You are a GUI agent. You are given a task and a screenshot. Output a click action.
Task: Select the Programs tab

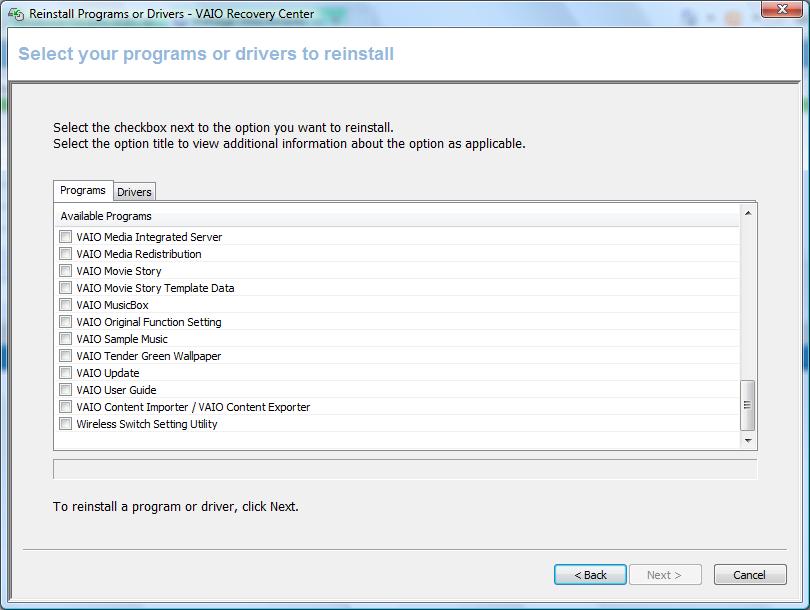[x=83, y=190]
